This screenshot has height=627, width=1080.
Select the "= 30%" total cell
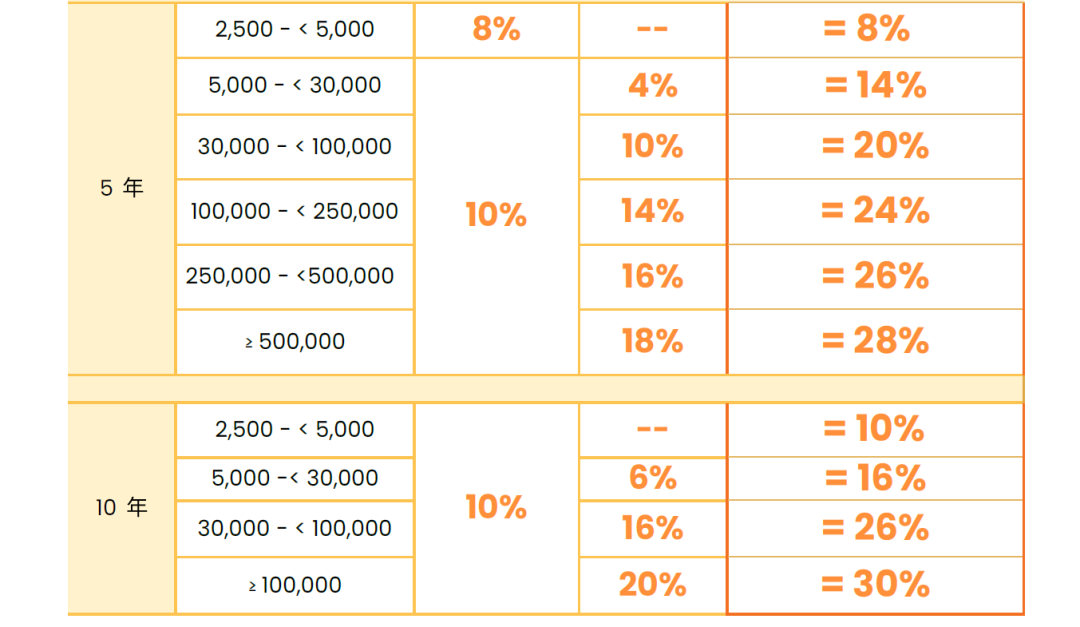[x=875, y=585]
